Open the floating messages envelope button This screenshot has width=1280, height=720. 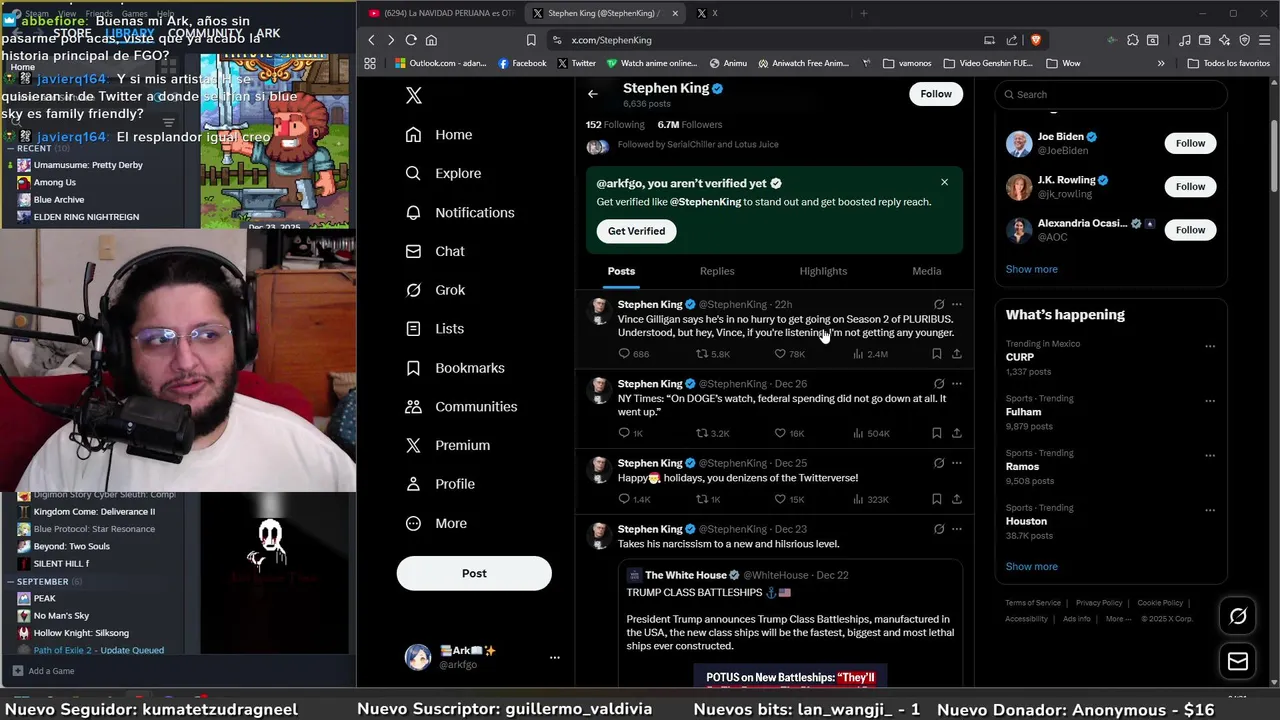[x=1238, y=662]
